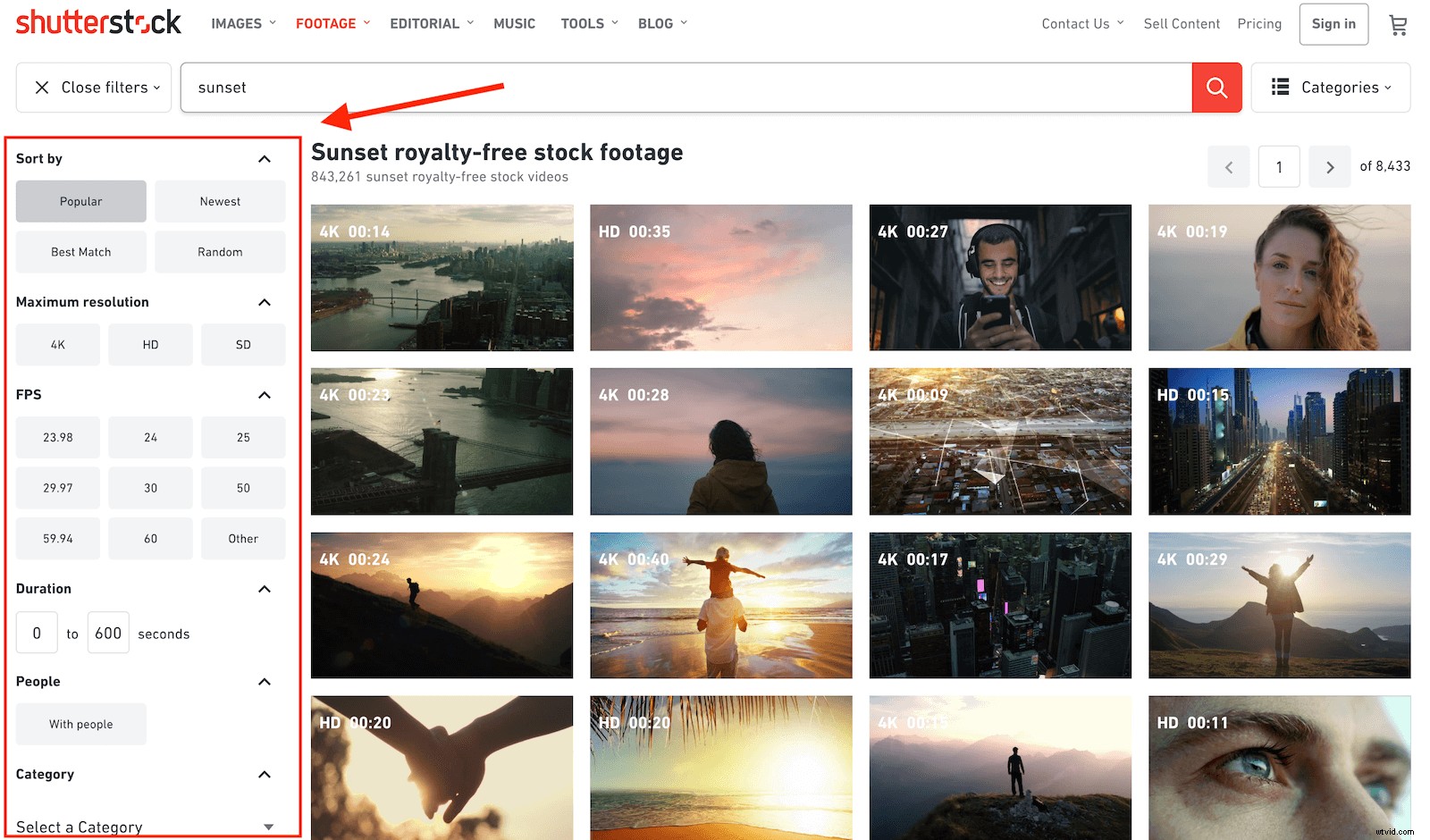Select the 4K maximum resolution filter
Viewport: 1430px width, 840px height.
57,344
